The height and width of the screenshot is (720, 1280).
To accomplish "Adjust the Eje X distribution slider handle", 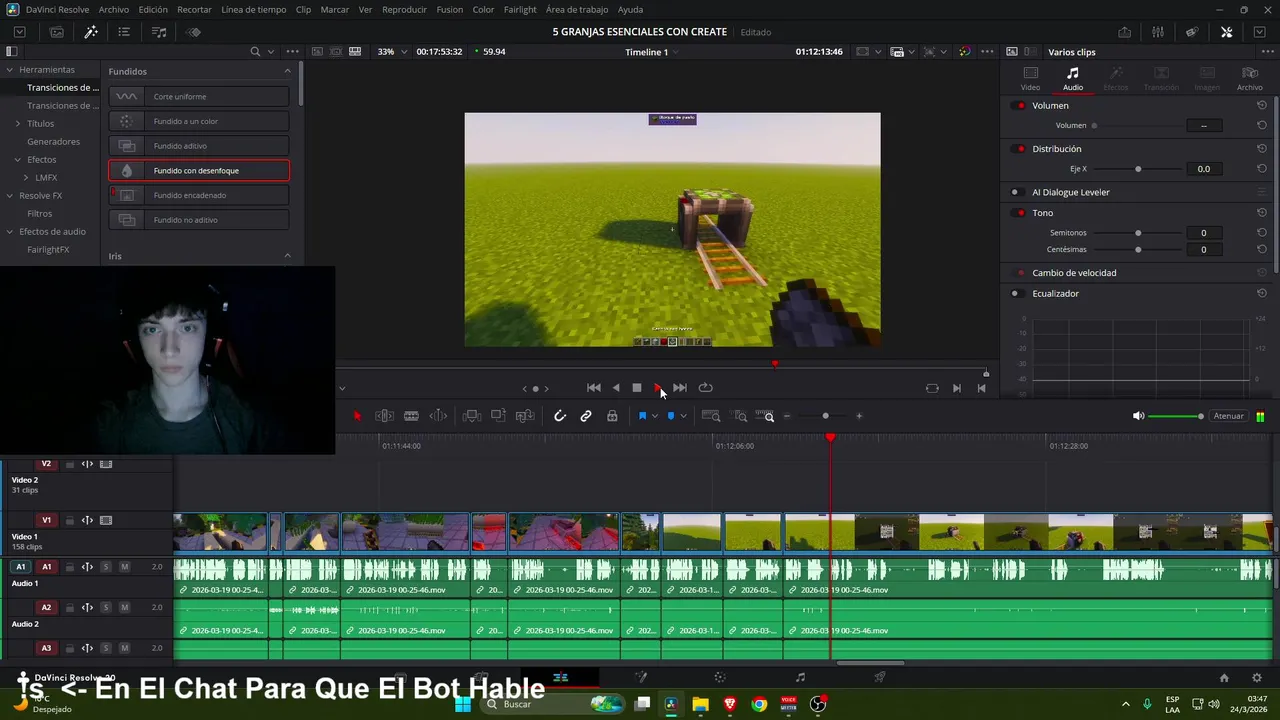I will pos(1138,169).
